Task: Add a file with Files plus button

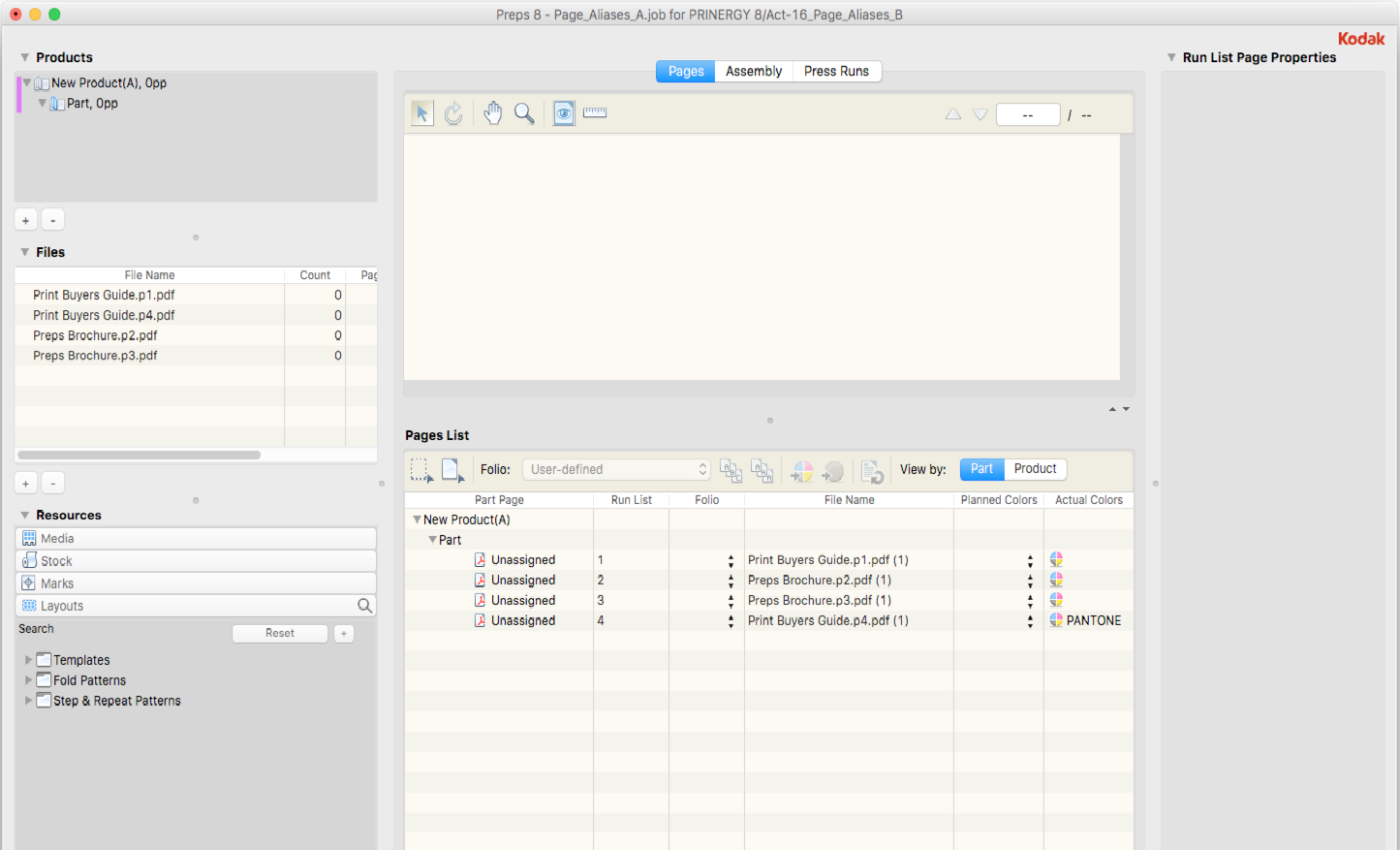Action: click(x=26, y=484)
